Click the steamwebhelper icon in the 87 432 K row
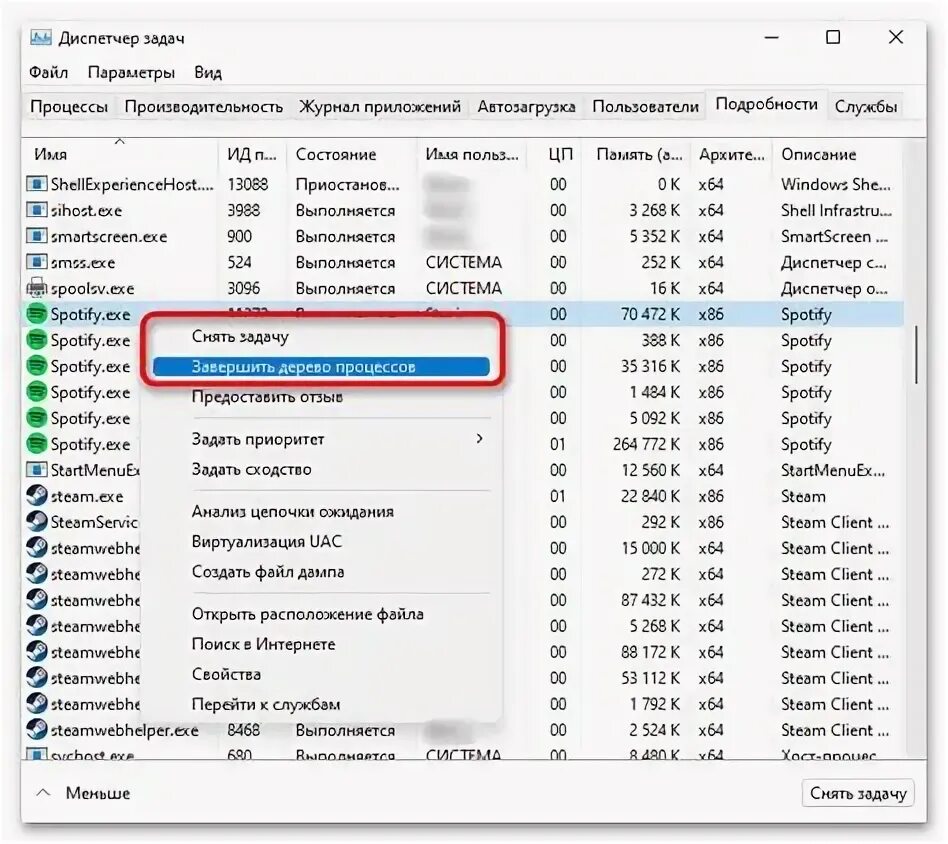This screenshot has width=948, height=844. [x=37, y=600]
